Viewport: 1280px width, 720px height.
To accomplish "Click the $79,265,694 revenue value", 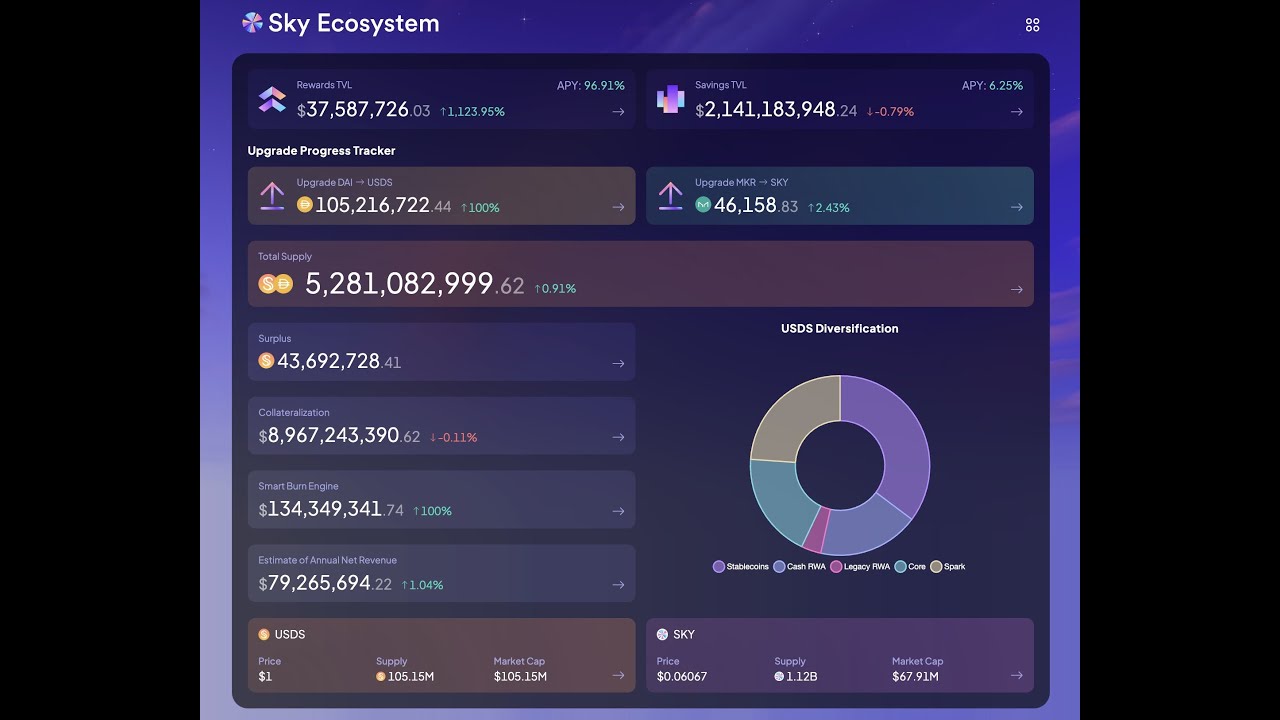I will 325,584.
